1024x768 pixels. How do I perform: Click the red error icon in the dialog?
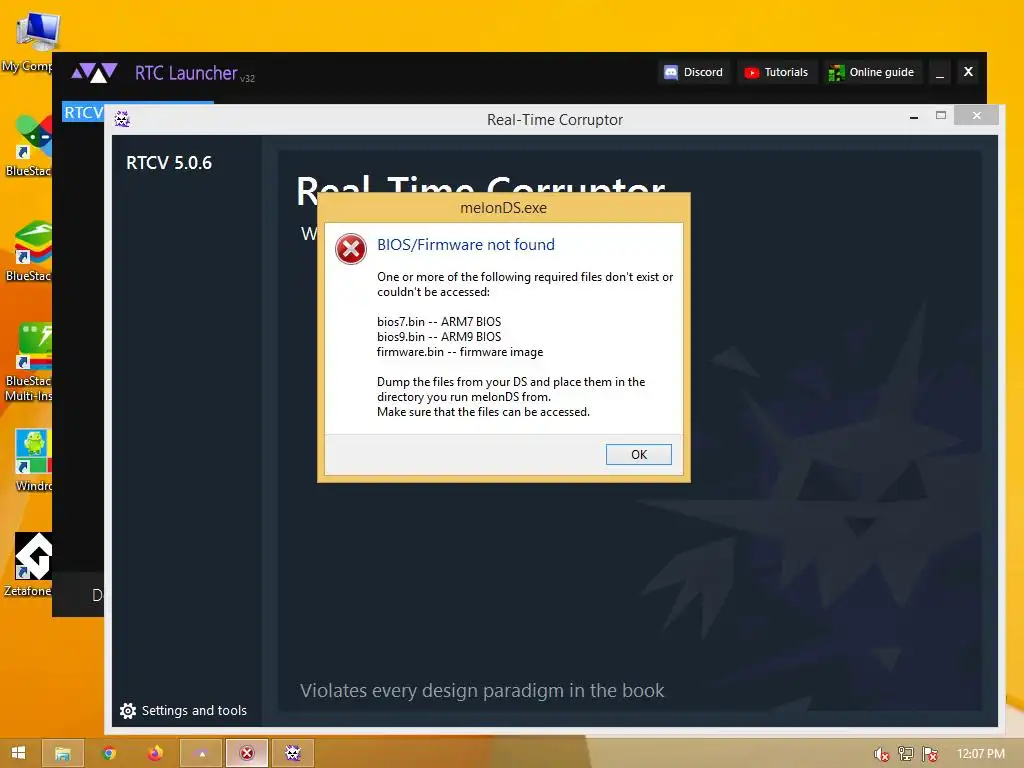[351, 249]
